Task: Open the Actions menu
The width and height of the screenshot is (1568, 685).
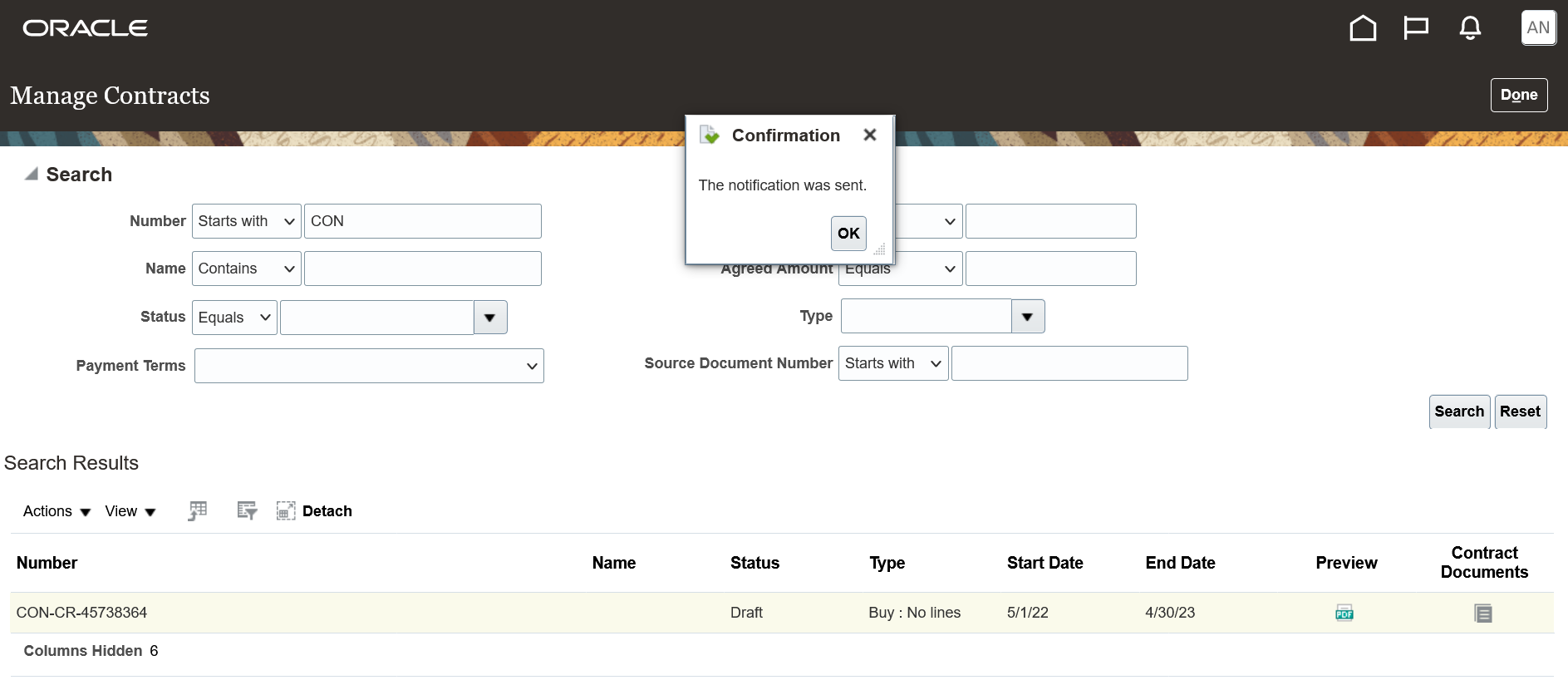Action: click(57, 511)
